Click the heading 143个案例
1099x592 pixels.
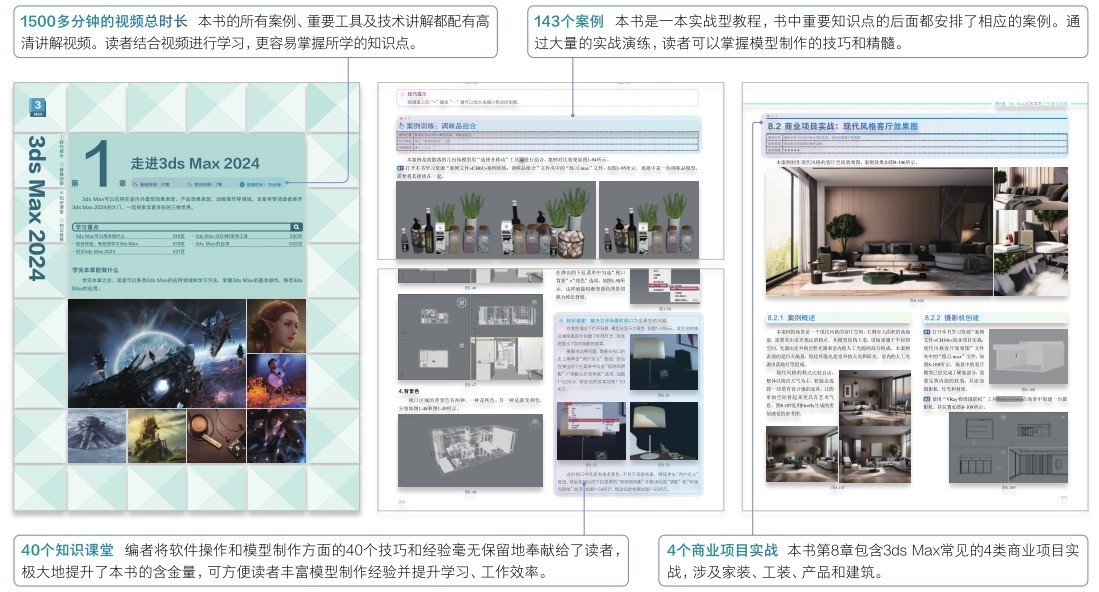click(x=568, y=22)
